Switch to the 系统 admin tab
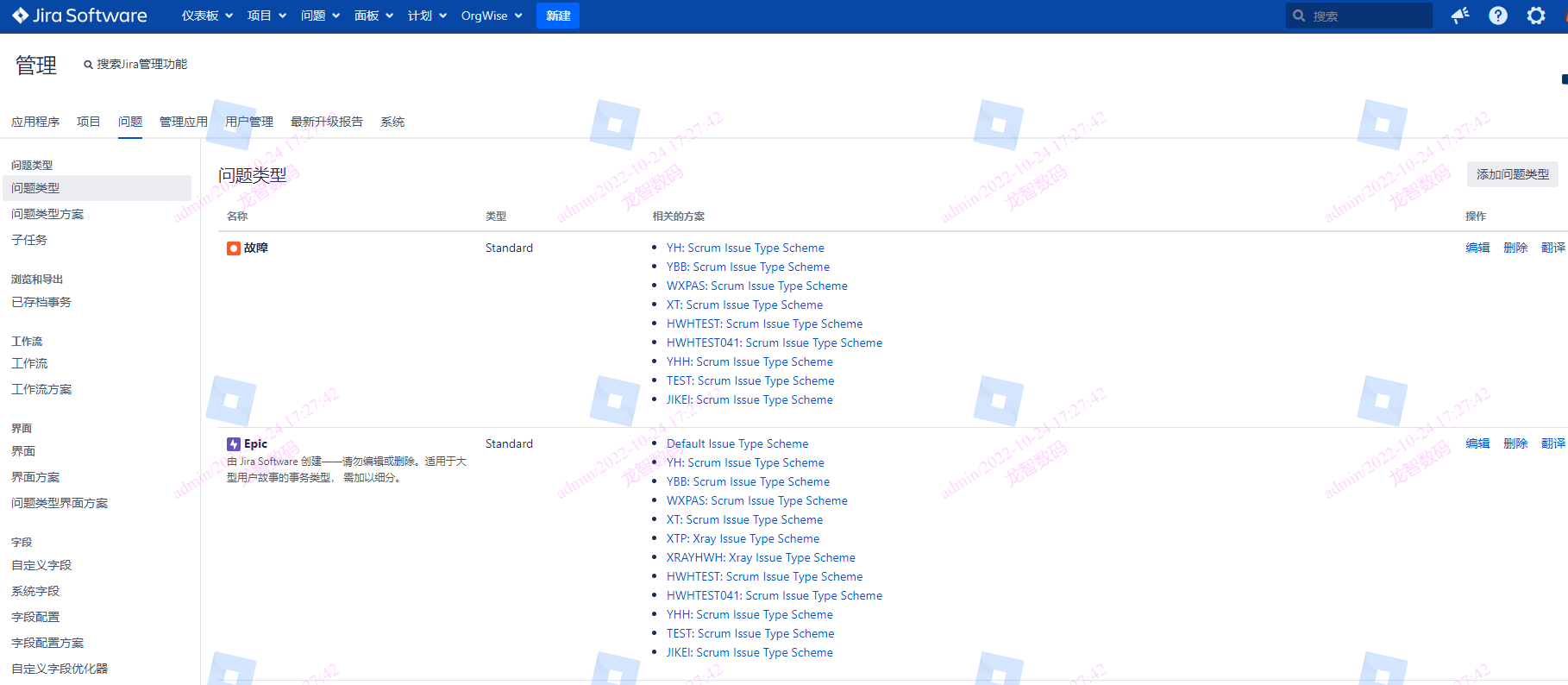The width and height of the screenshot is (1568, 685). point(392,122)
